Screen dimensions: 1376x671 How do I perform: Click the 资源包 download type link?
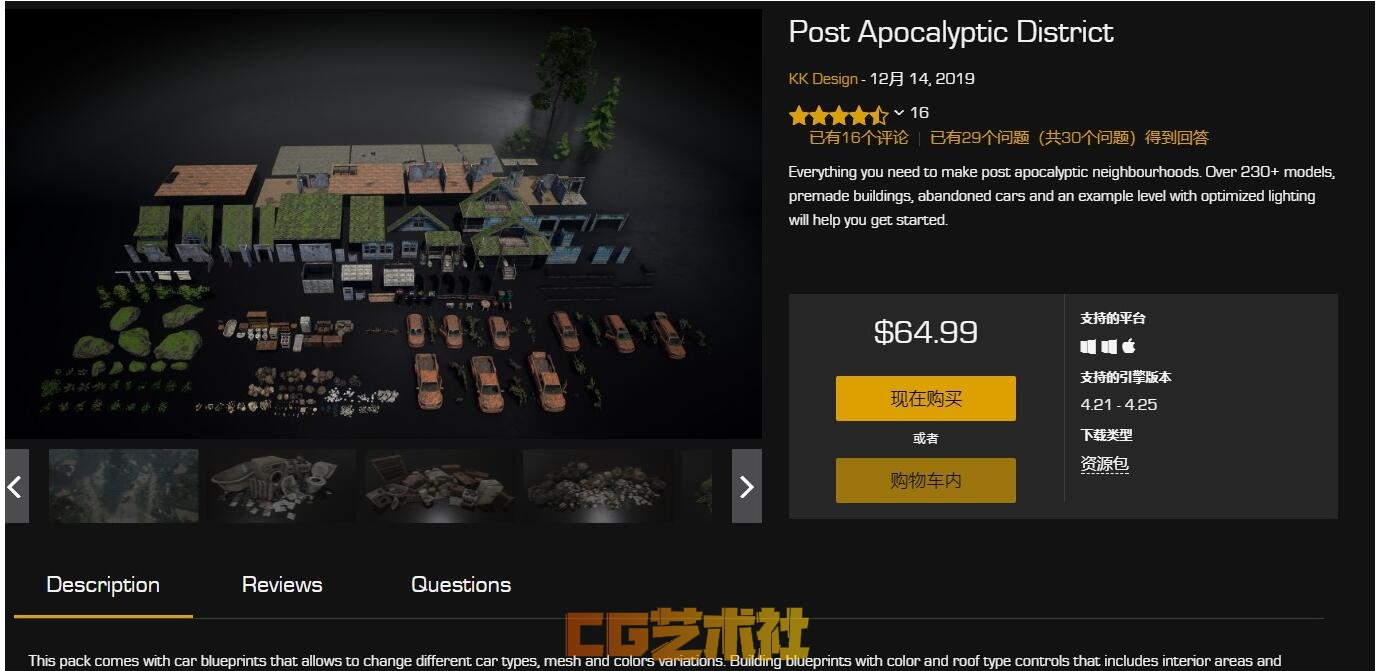(1105, 464)
